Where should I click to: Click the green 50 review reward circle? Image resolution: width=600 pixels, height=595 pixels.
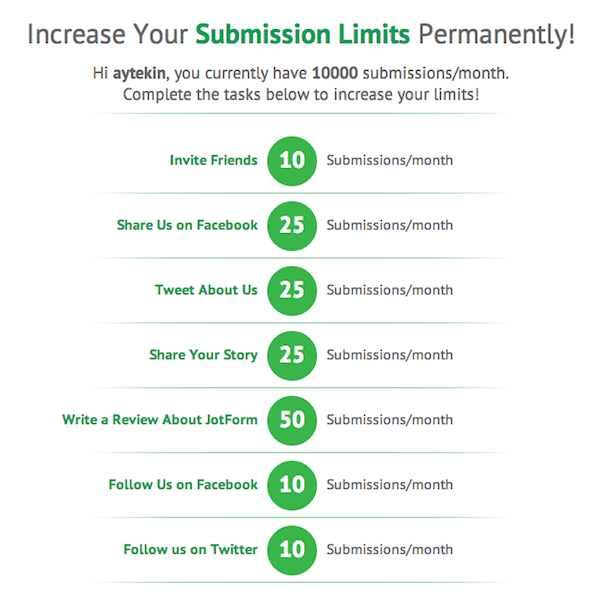pyautogui.click(x=292, y=420)
